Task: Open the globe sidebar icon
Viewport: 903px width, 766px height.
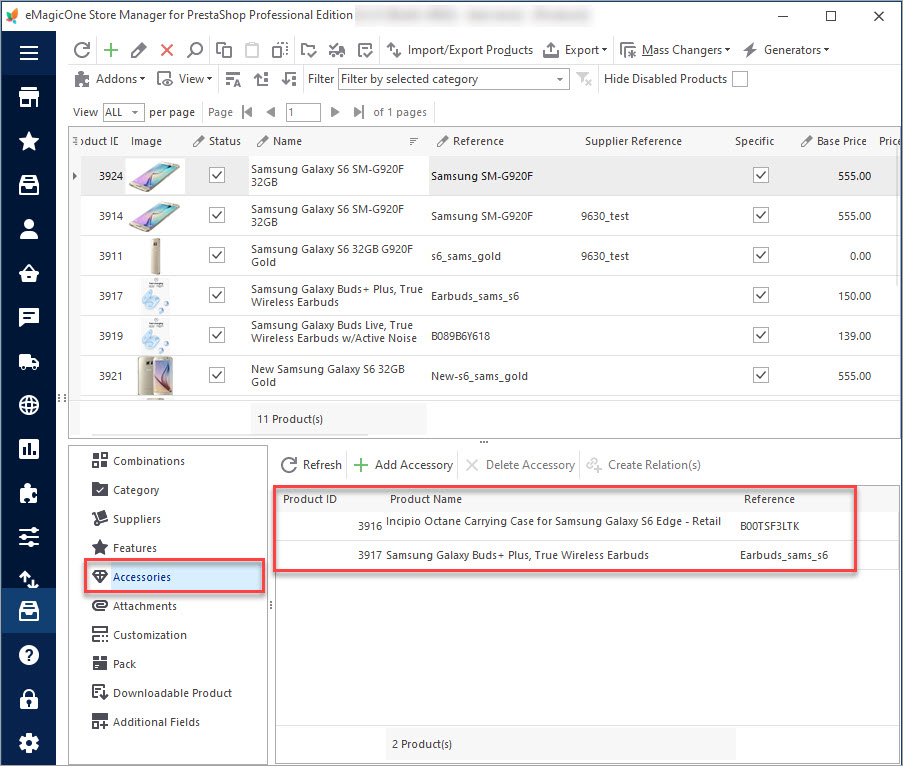Action: [29, 405]
